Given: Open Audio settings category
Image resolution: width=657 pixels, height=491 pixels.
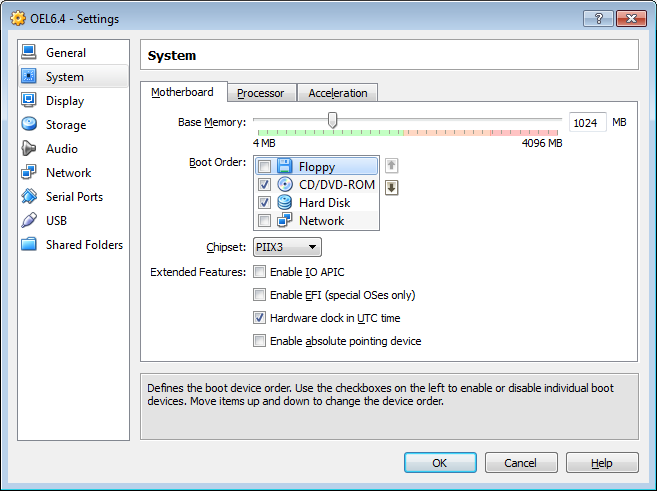Looking at the screenshot, I should coord(62,149).
